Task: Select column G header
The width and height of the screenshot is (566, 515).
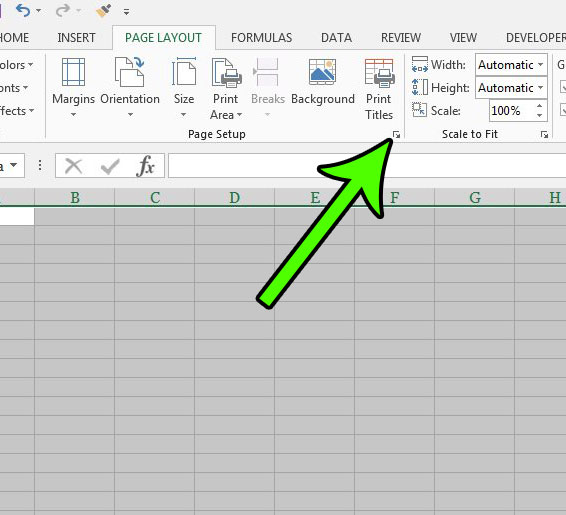Action: pos(475,197)
